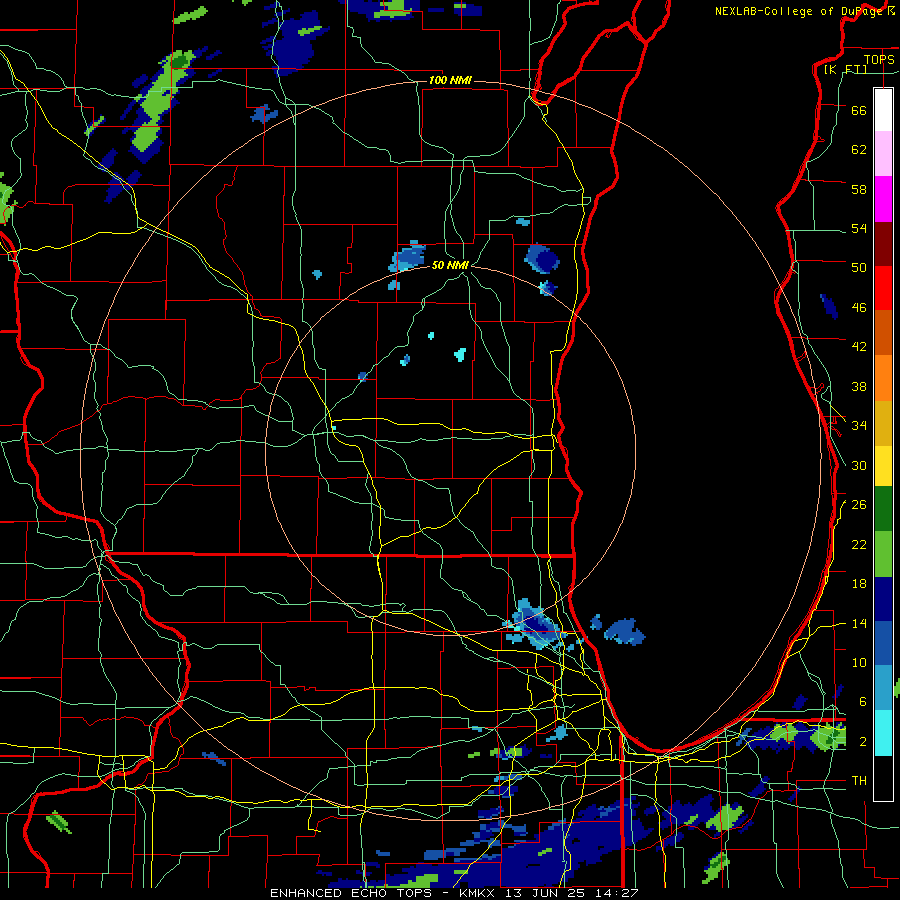This screenshot has width=900, height=900.
Task: Click the light pink legend swatch
Action: coord(883,154)
